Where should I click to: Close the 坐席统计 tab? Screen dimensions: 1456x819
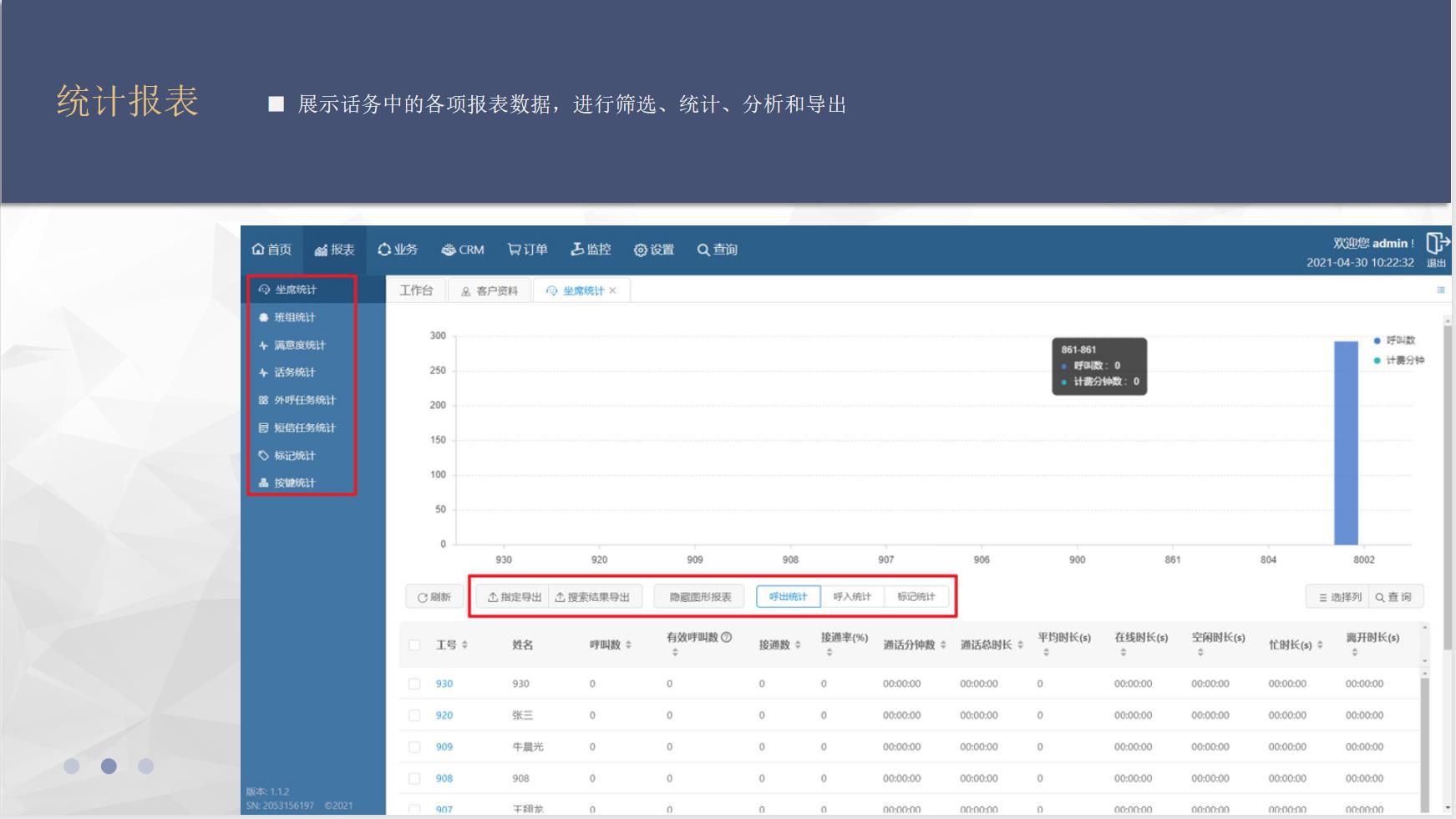tap(612, 291)
